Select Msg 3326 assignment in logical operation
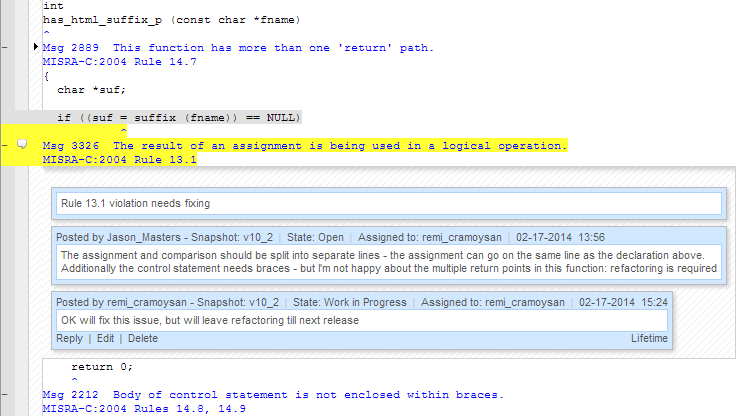The height and width of the screenshot is (416, 745). point(305,146)
